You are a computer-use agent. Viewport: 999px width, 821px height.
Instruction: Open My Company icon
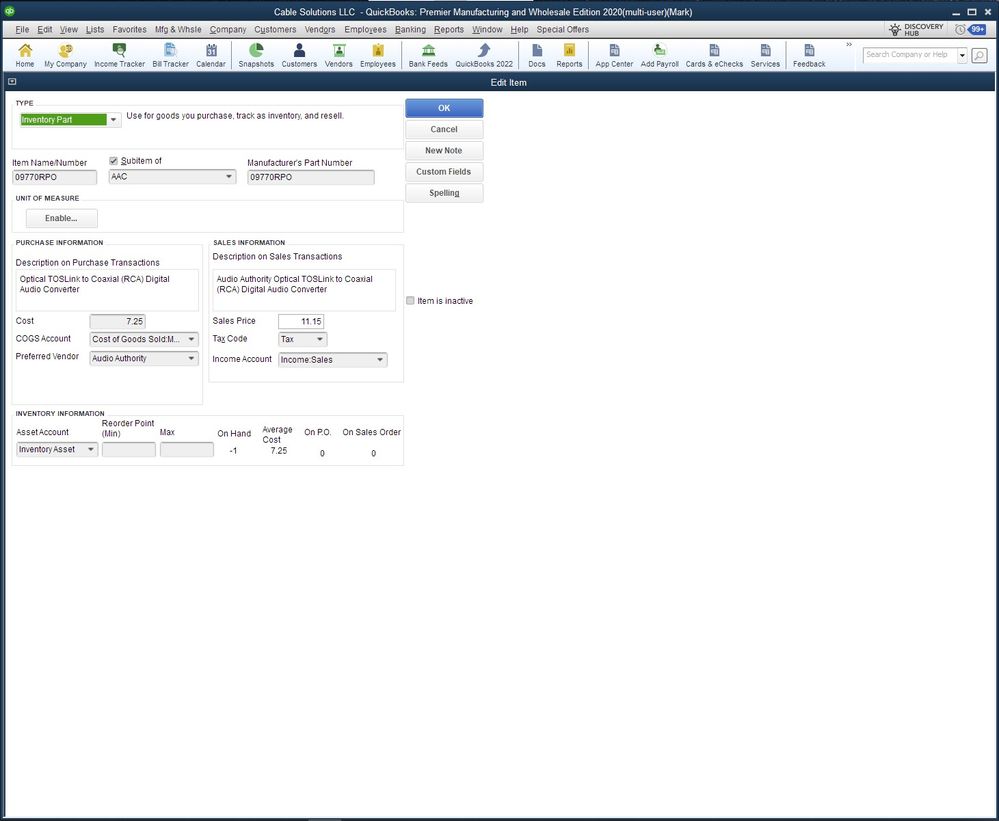(65, 55)
